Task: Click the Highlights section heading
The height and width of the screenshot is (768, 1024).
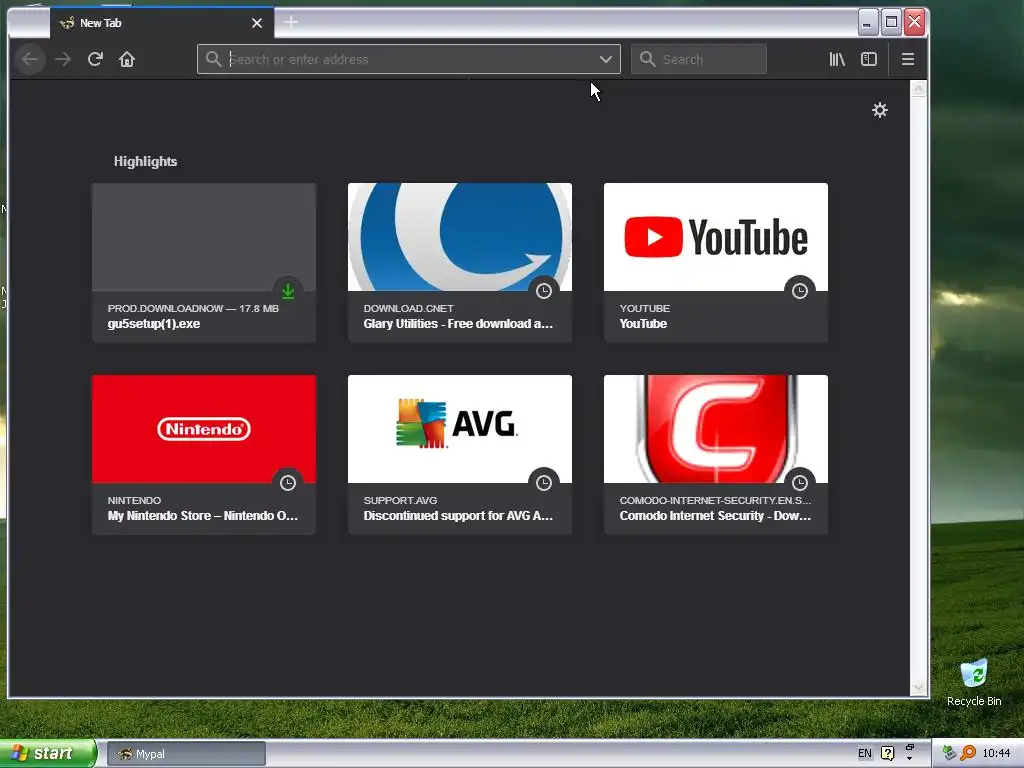Action: pos(146,161)
